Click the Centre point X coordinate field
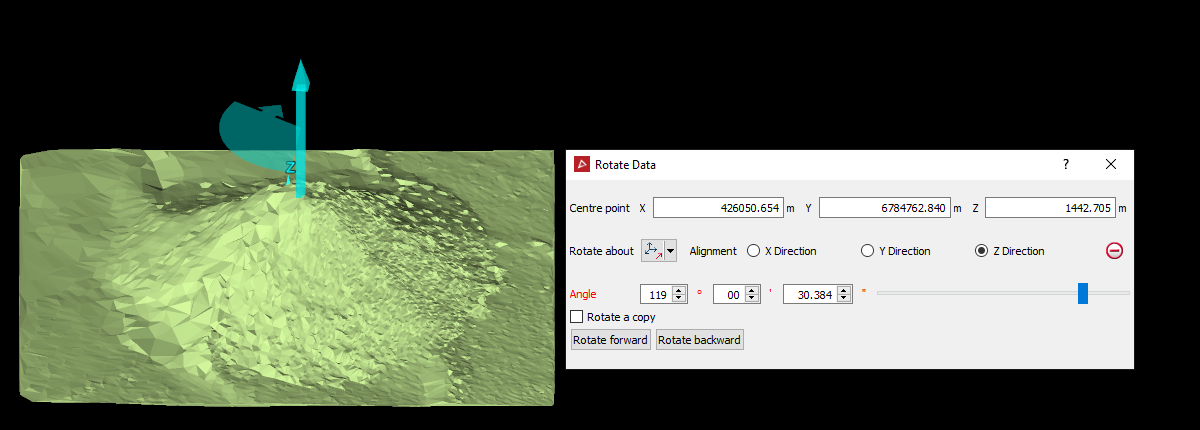Image resolution: width=1200 pixels, height=430 pixels. (717, 208)
